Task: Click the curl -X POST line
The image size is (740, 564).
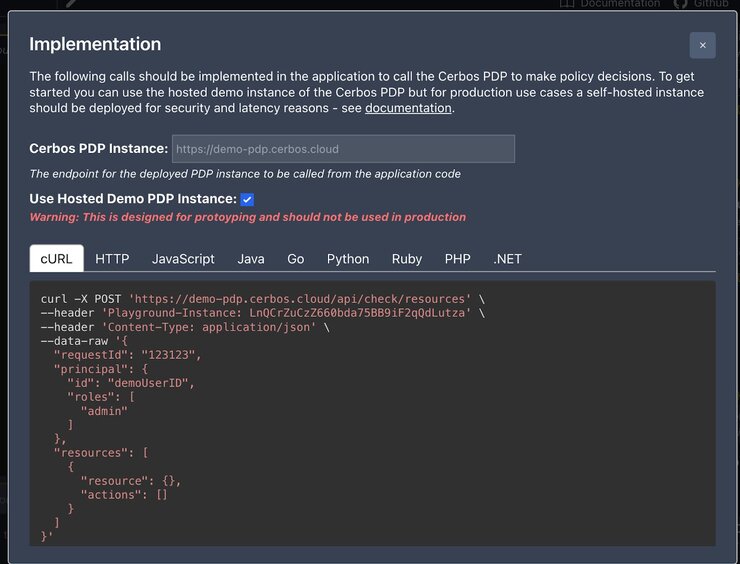Action: pos(262,299)
